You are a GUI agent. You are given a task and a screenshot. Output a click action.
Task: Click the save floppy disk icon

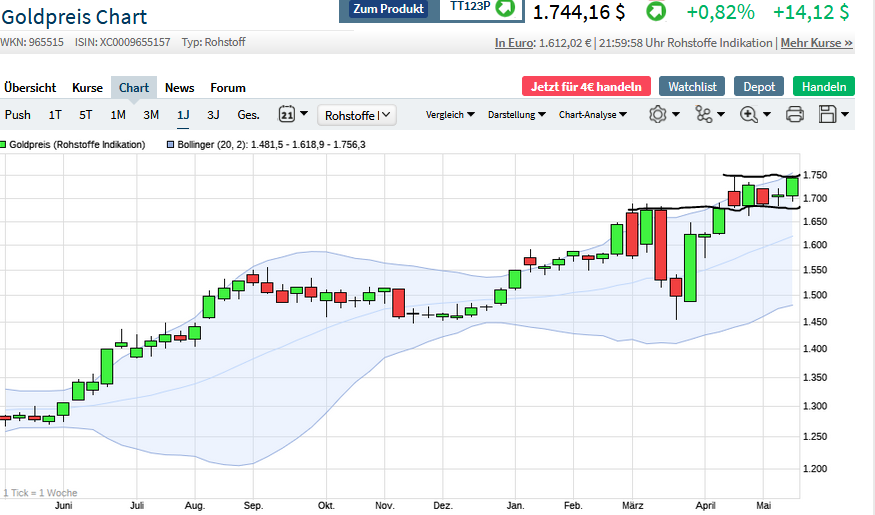pyautogui.click(x=827, y=114)
